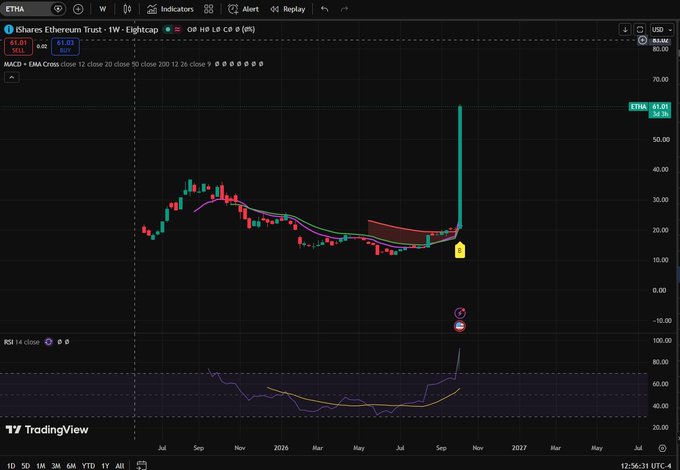The height and width of the screenshot is (470, 680).
Task: Select the 1Y time range
Action: (x=105, y=466)
